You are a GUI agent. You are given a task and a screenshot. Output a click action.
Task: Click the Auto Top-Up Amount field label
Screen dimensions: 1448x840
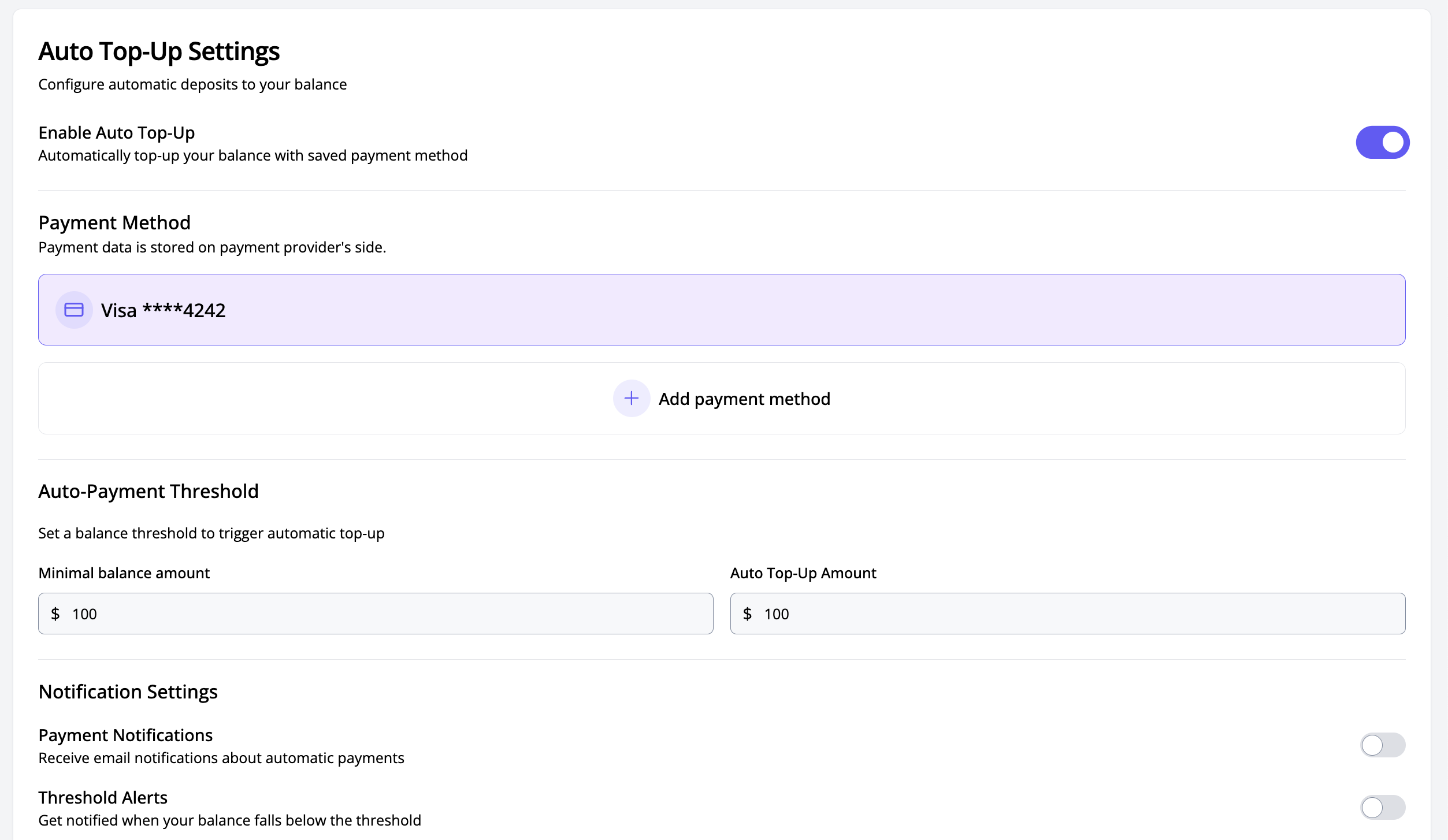click(x=803, y=573)
